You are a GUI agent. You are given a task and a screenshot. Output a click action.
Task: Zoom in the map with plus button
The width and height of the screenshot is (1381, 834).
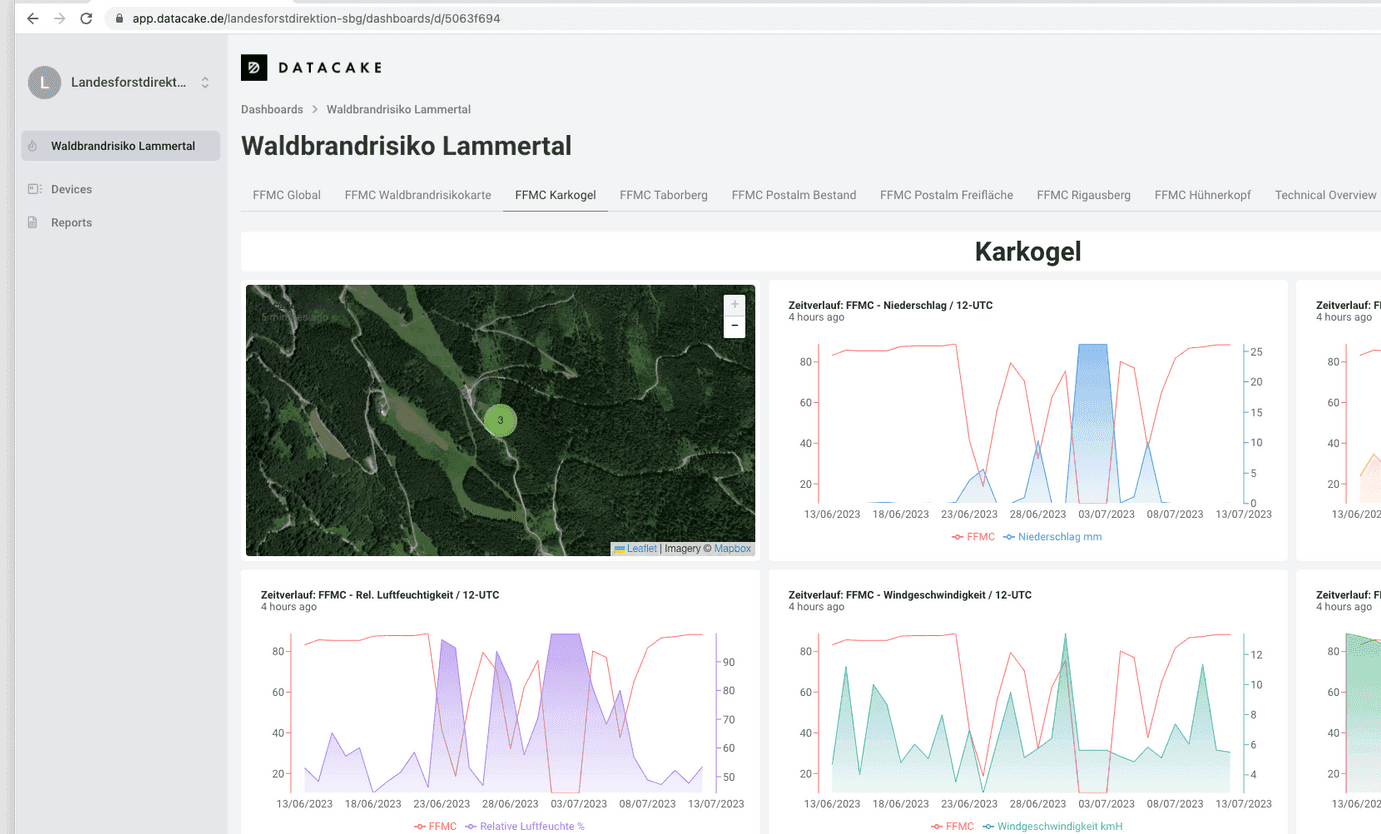(x=734, y=304)
